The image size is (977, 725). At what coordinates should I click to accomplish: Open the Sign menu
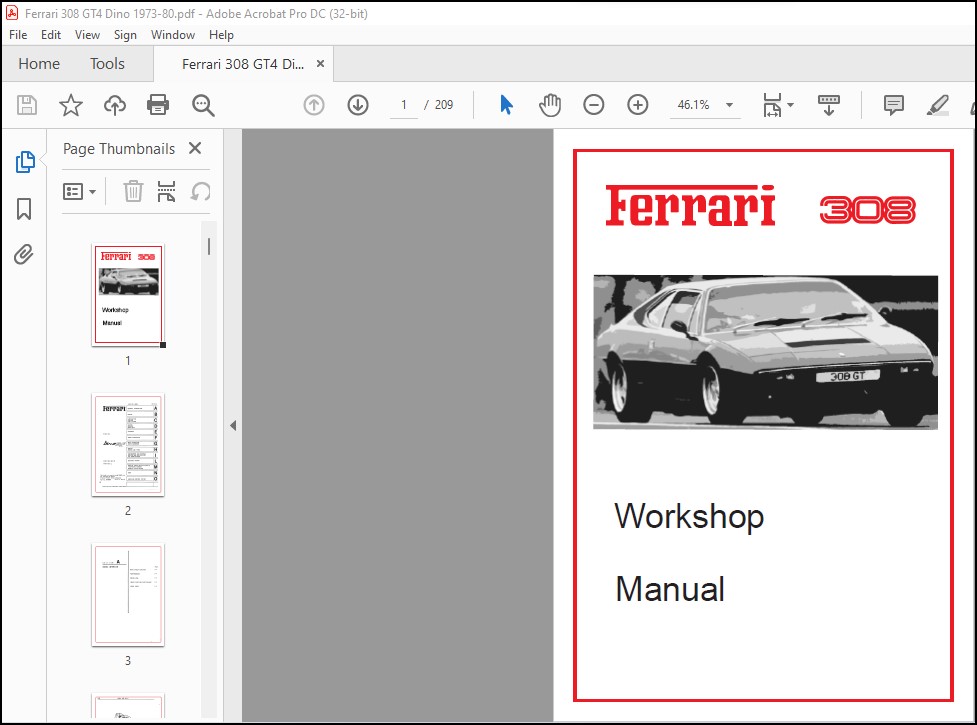(x=125, y=35)
